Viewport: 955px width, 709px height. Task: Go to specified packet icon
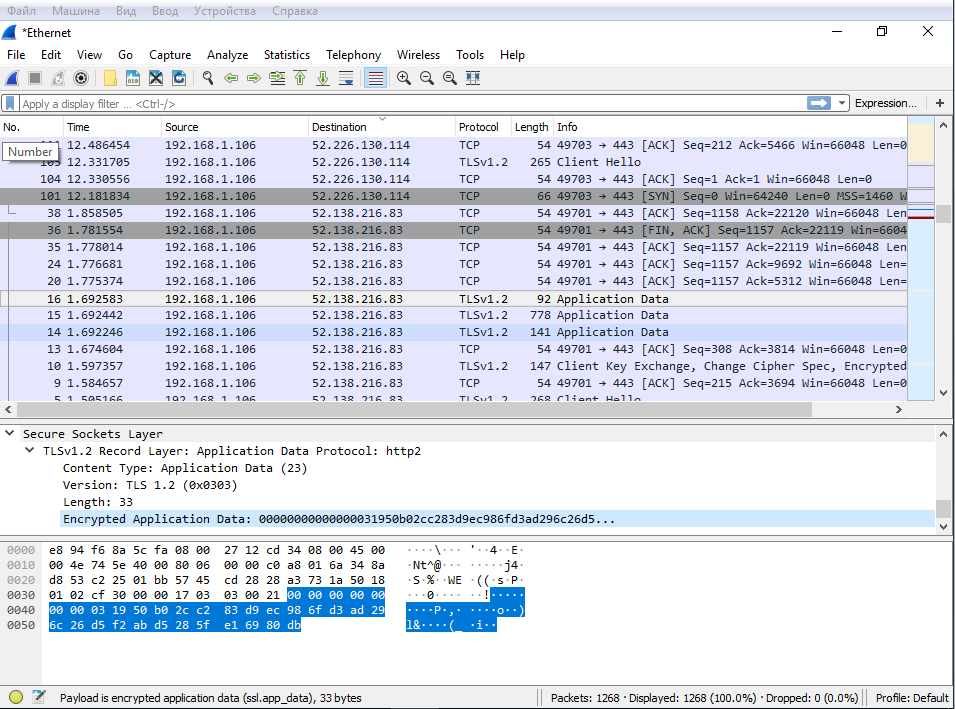[x=277, y=78]
